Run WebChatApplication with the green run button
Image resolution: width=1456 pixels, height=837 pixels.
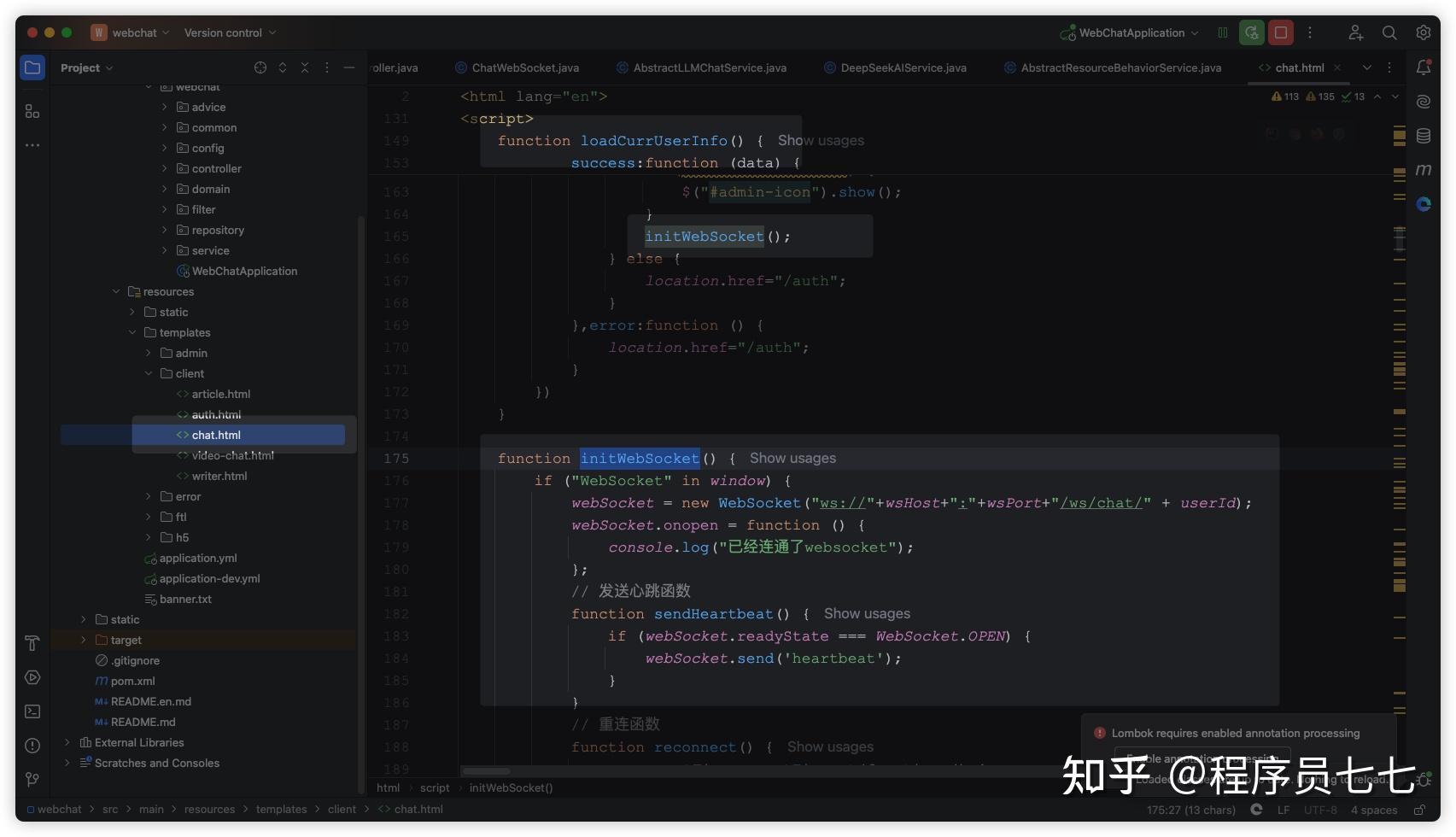point(1251,32)
